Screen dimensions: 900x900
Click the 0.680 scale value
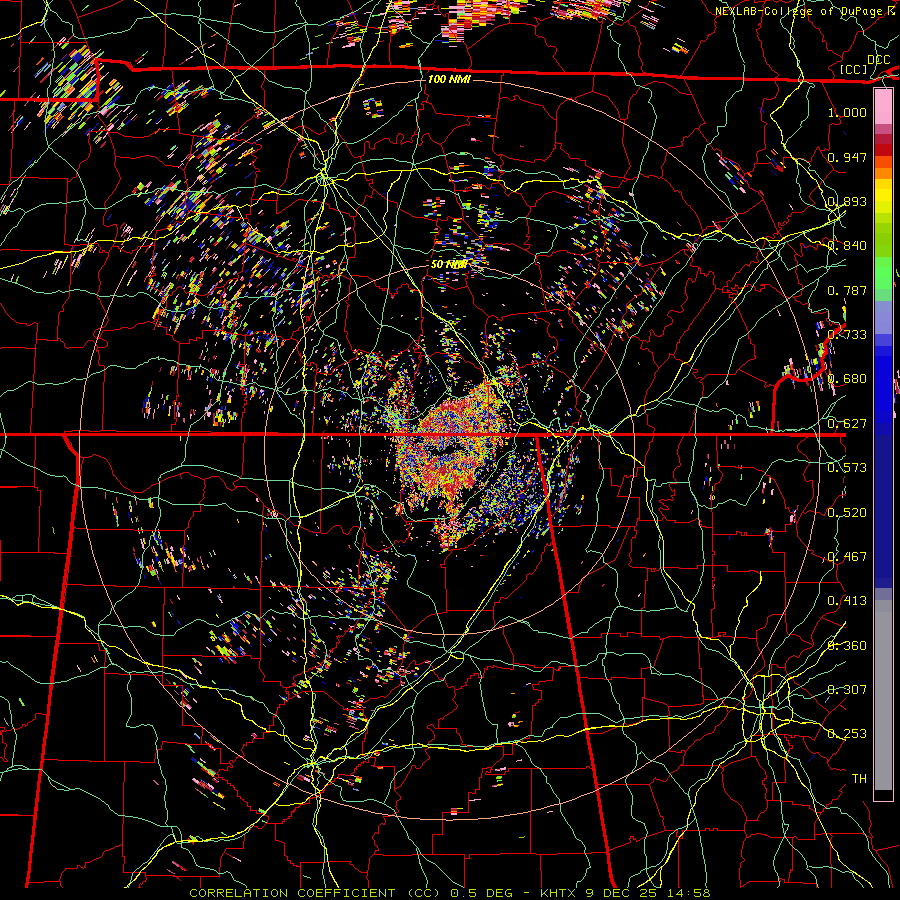847,379
